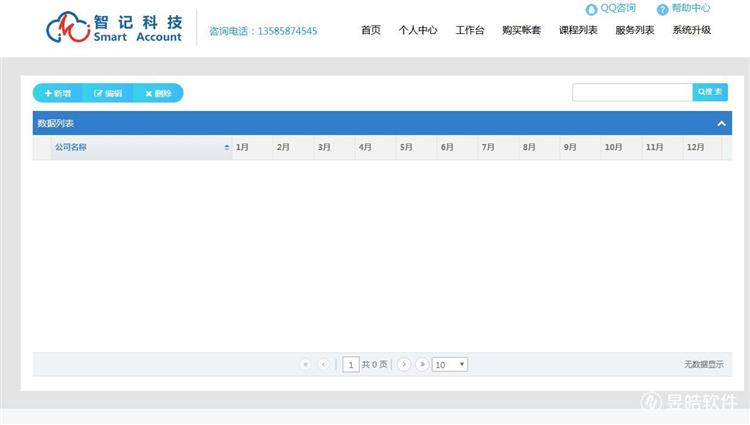Open 帮助中心 via question mark icon
The image size is (750, 425).
[x=662, y=9]
